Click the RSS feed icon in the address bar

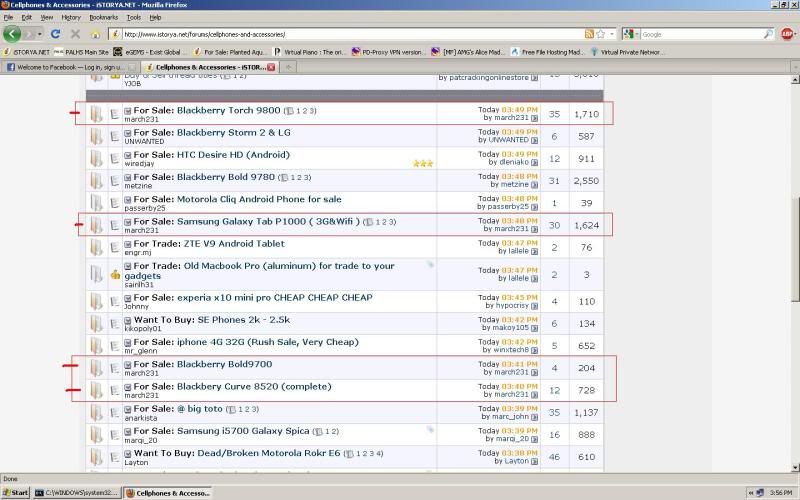590,34
